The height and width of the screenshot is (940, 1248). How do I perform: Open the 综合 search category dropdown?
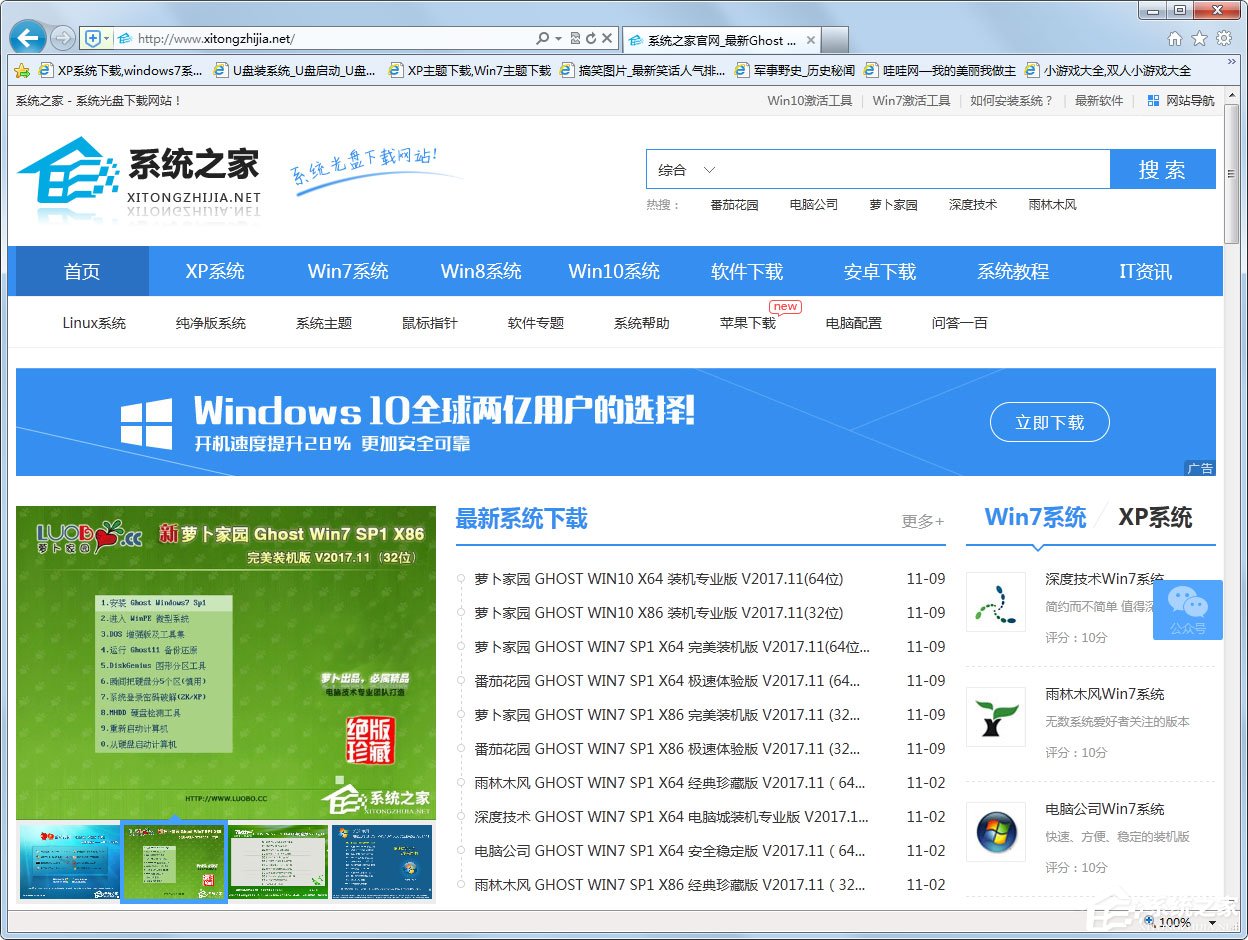pos(690,169)
